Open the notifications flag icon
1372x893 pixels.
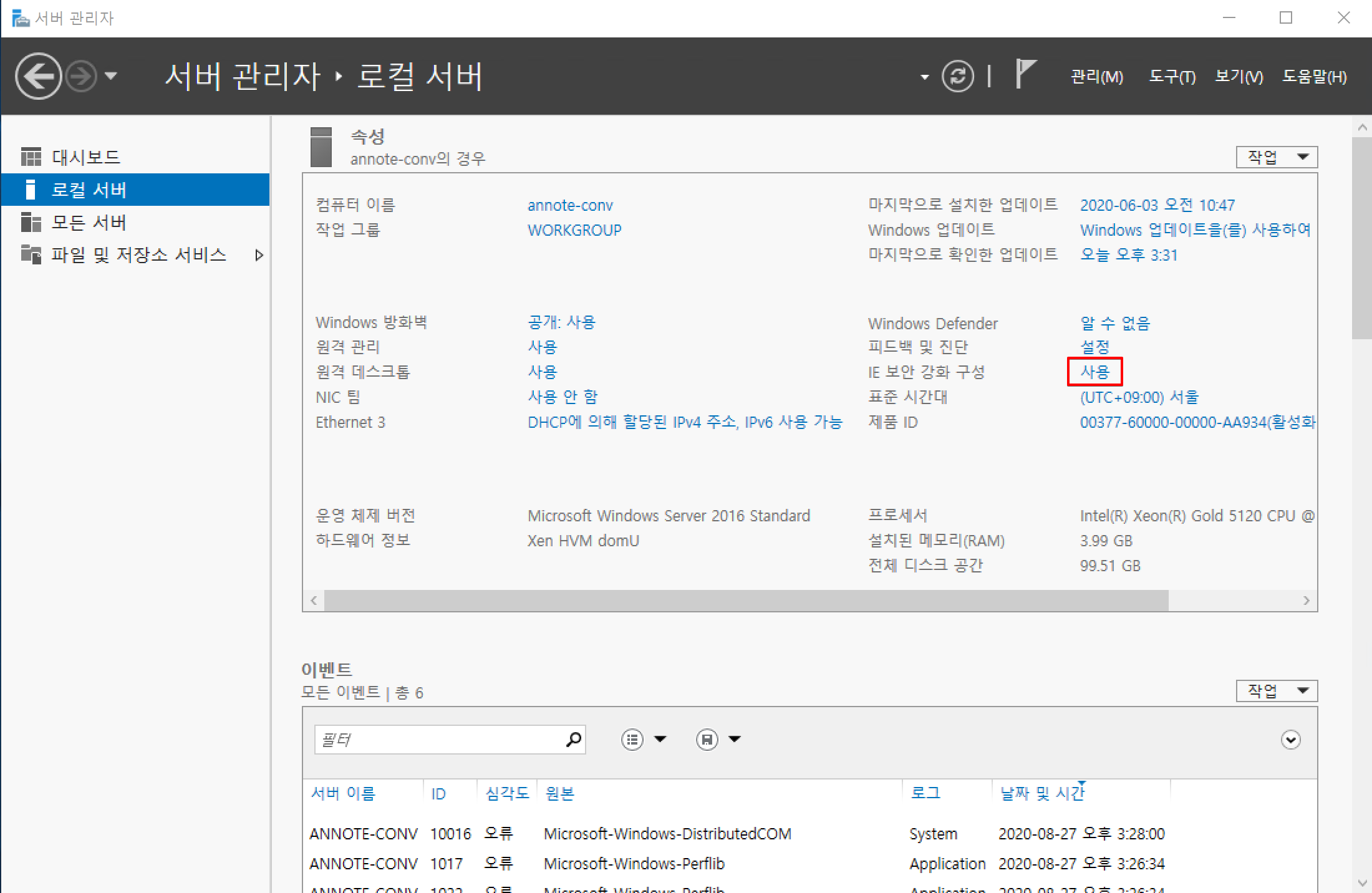(1025, 75)
